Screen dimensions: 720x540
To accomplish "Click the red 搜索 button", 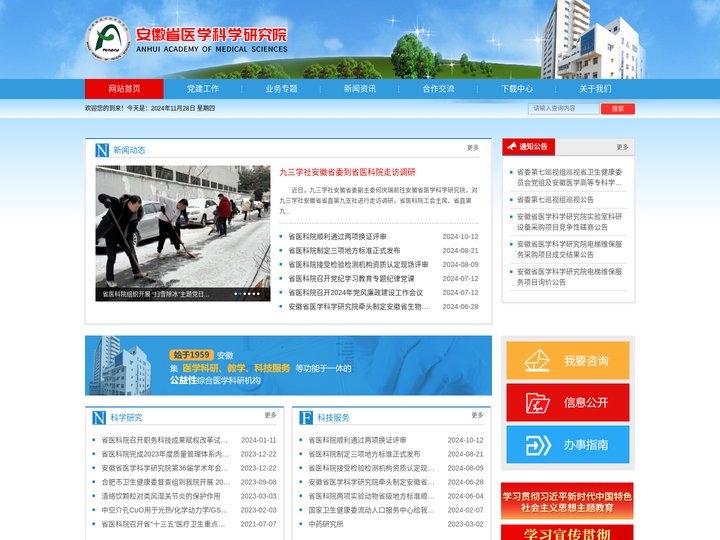I will point(618,108).
